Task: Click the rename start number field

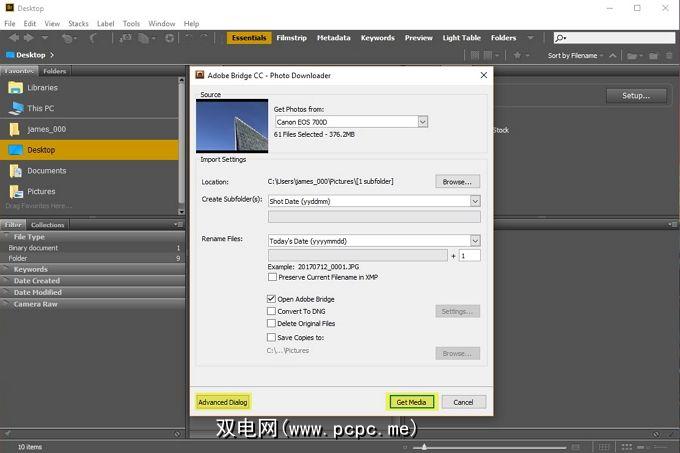Action: point(470,256)
